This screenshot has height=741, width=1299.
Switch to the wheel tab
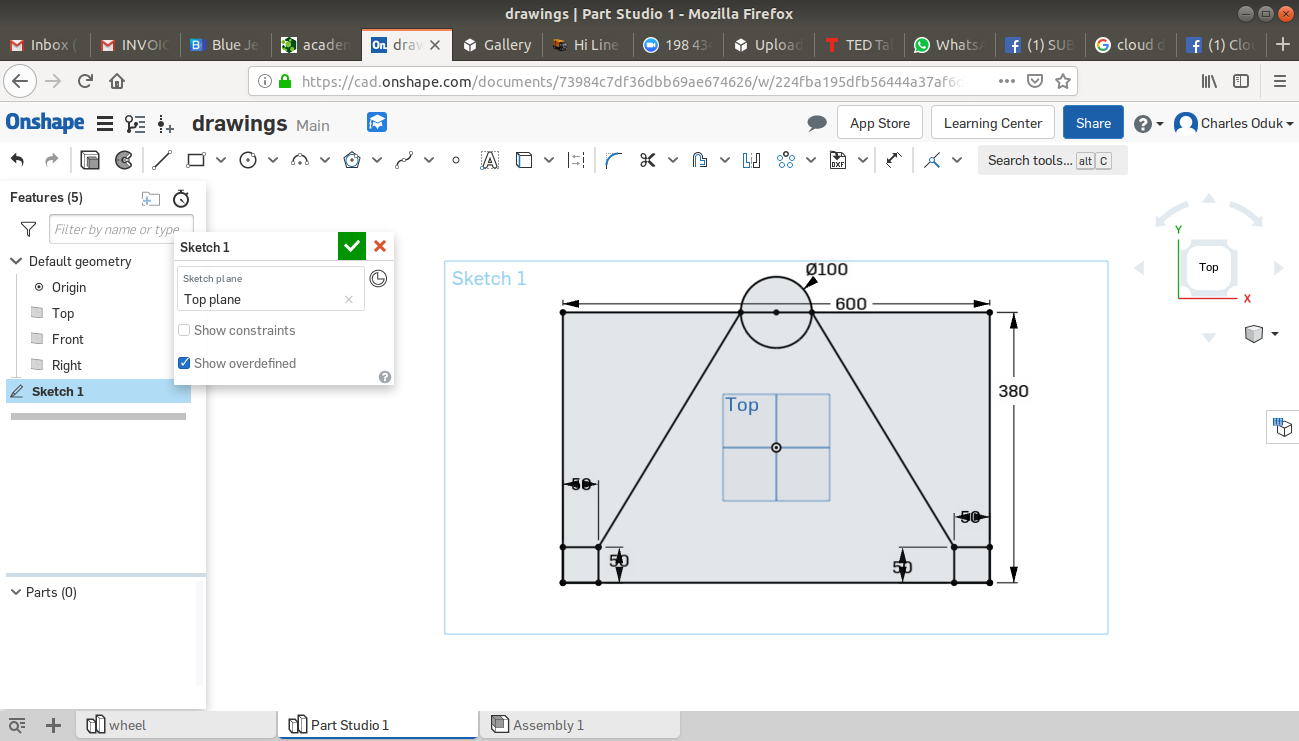178,725
